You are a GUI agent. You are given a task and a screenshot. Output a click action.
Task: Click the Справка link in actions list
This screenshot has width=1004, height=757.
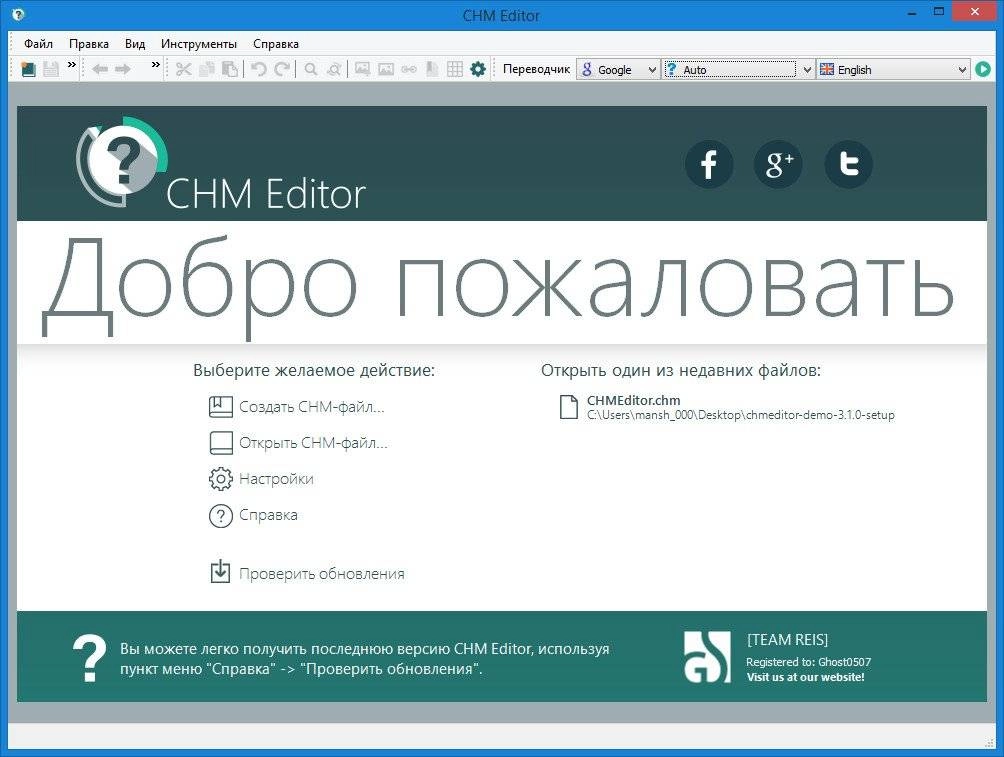pyautogui.click(x=268, y=514)
